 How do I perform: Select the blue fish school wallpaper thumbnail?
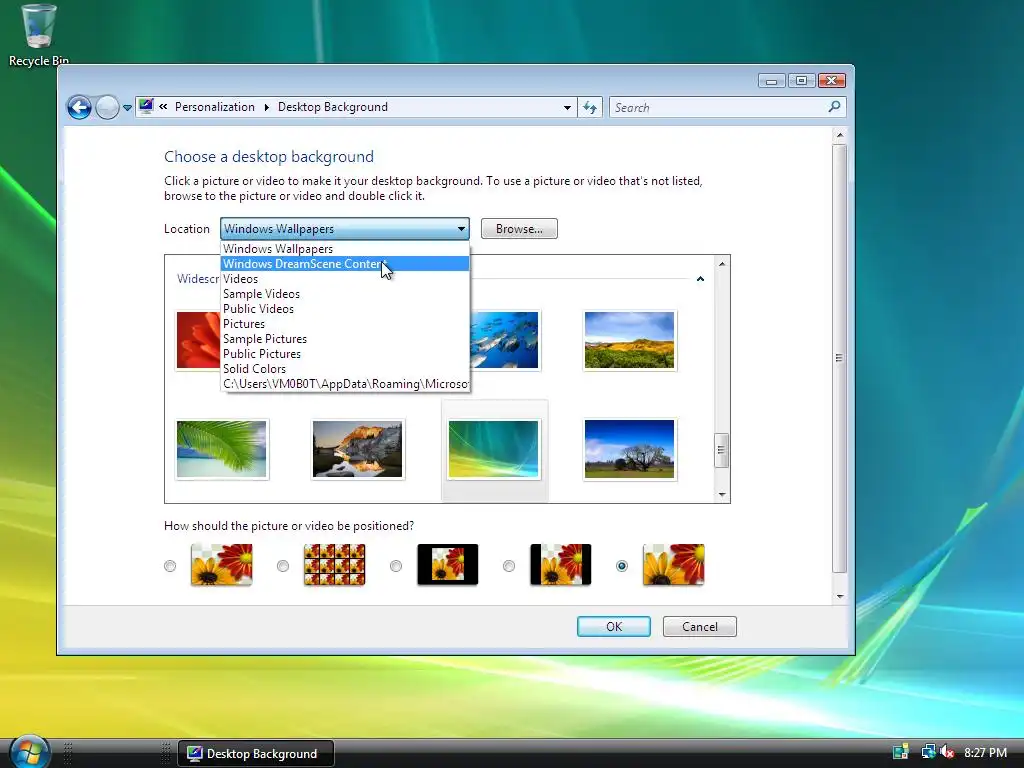click(x=504, y=340)
